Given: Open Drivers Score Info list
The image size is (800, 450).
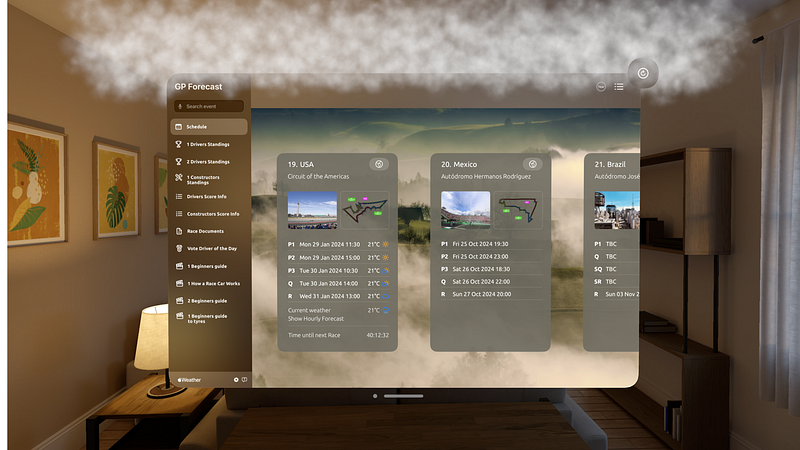Looking at the screenshot, I should tap(209, 196).
